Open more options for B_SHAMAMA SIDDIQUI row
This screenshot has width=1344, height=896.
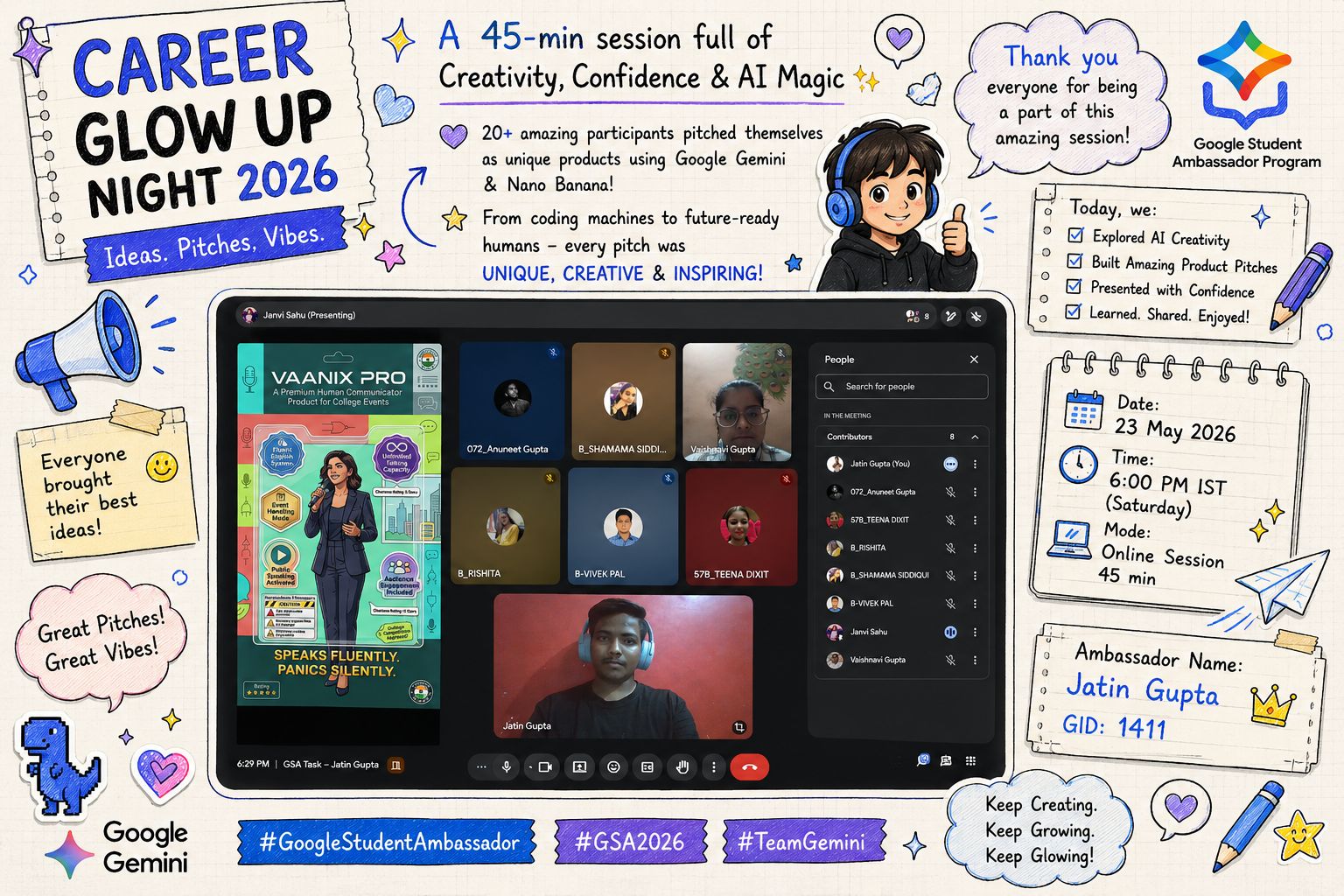tap(975, 576)
